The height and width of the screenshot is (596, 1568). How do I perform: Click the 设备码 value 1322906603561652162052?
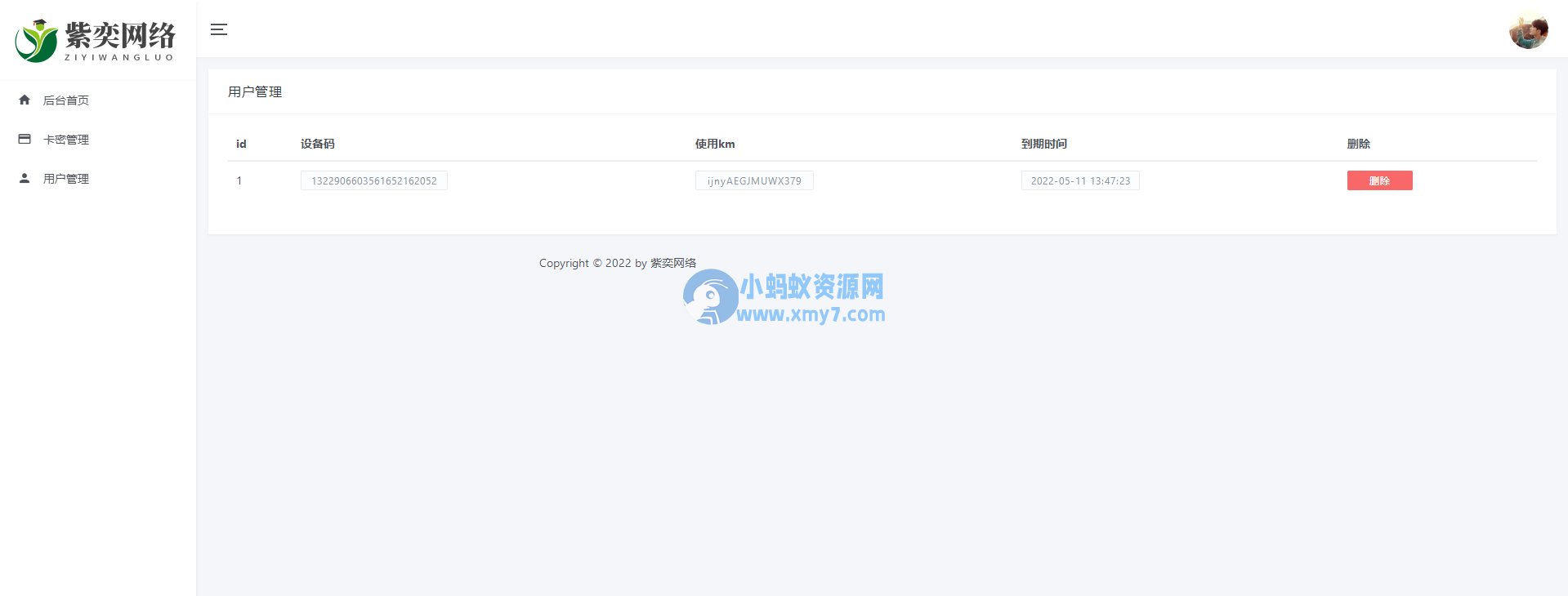click(x=374, y=180)
